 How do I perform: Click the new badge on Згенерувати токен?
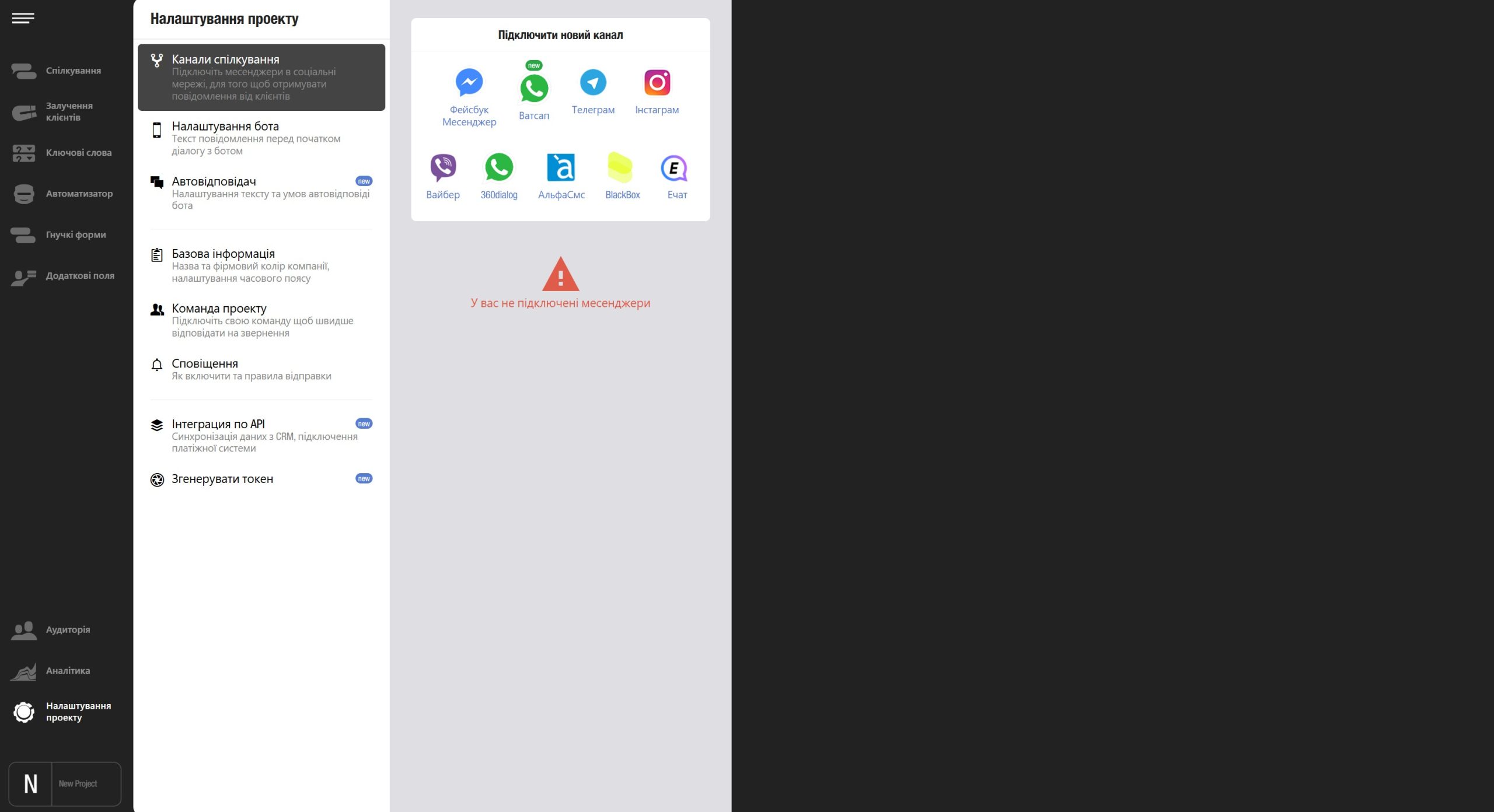coord(364,479)
